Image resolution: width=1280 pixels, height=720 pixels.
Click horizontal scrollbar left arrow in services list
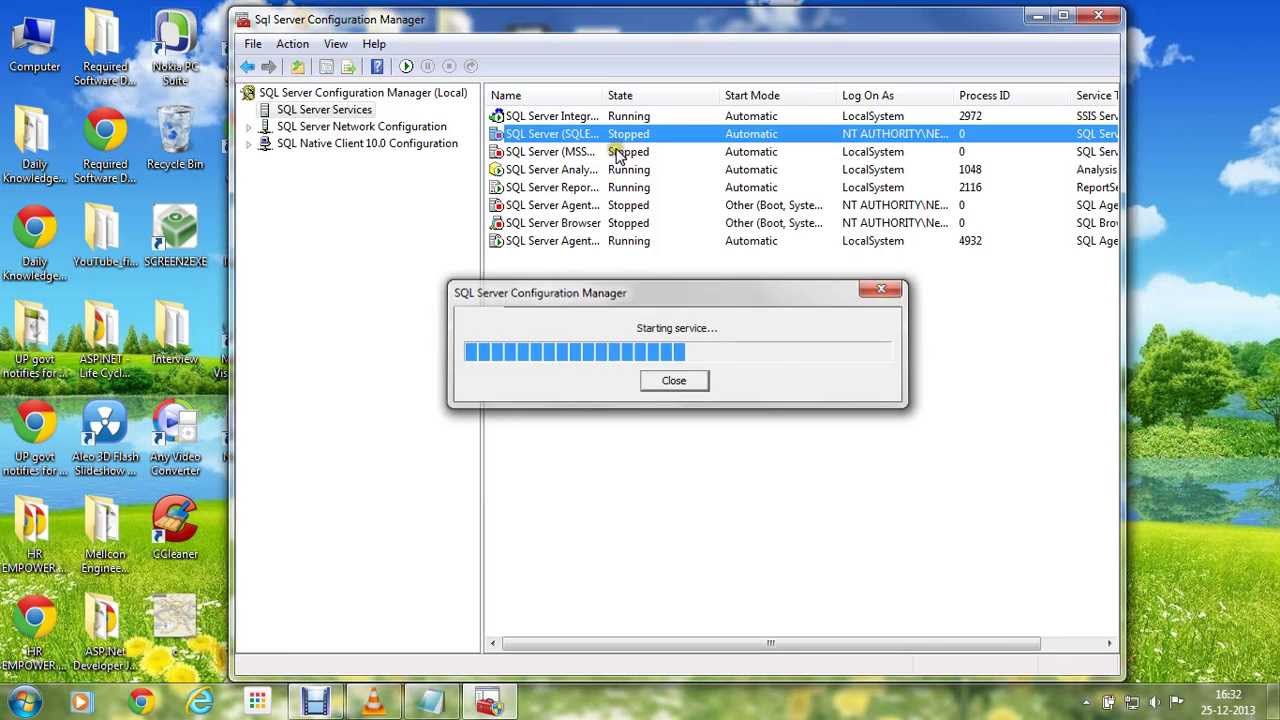point(493,644)
